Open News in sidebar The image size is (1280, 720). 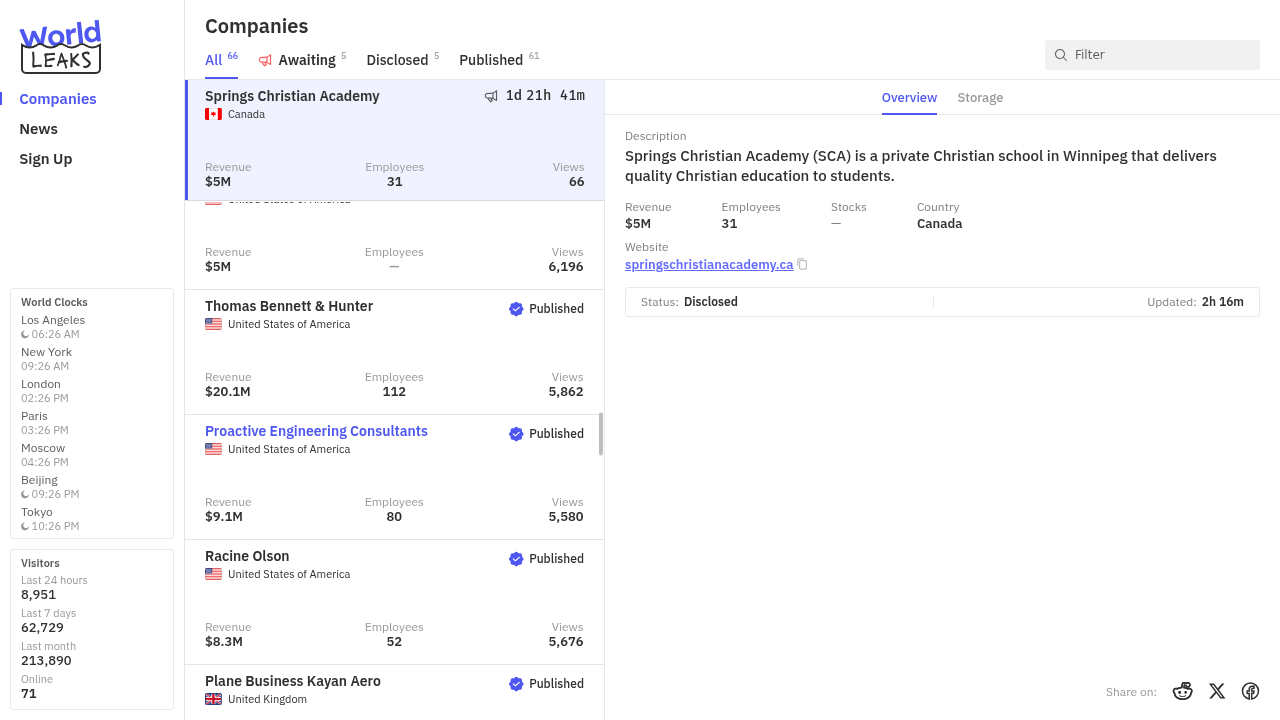tap(38, 129)
